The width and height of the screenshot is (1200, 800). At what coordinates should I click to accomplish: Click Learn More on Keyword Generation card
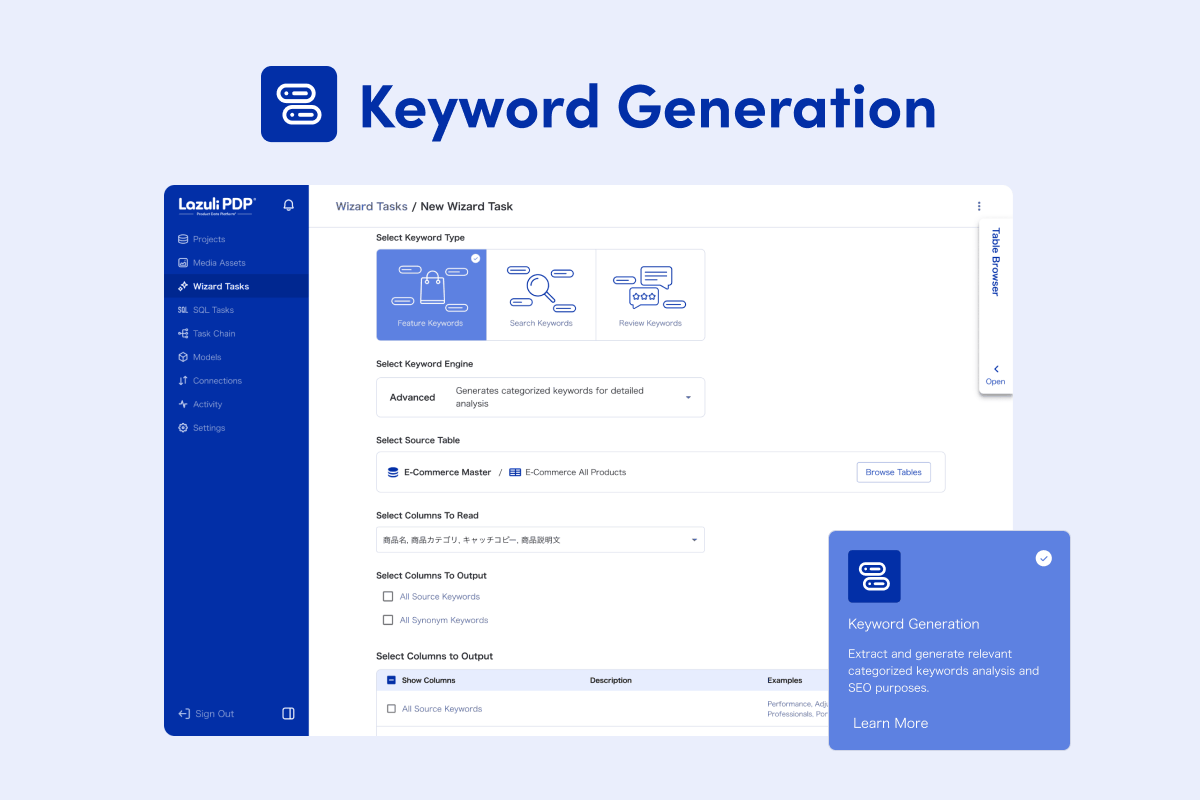pos(890,723)
